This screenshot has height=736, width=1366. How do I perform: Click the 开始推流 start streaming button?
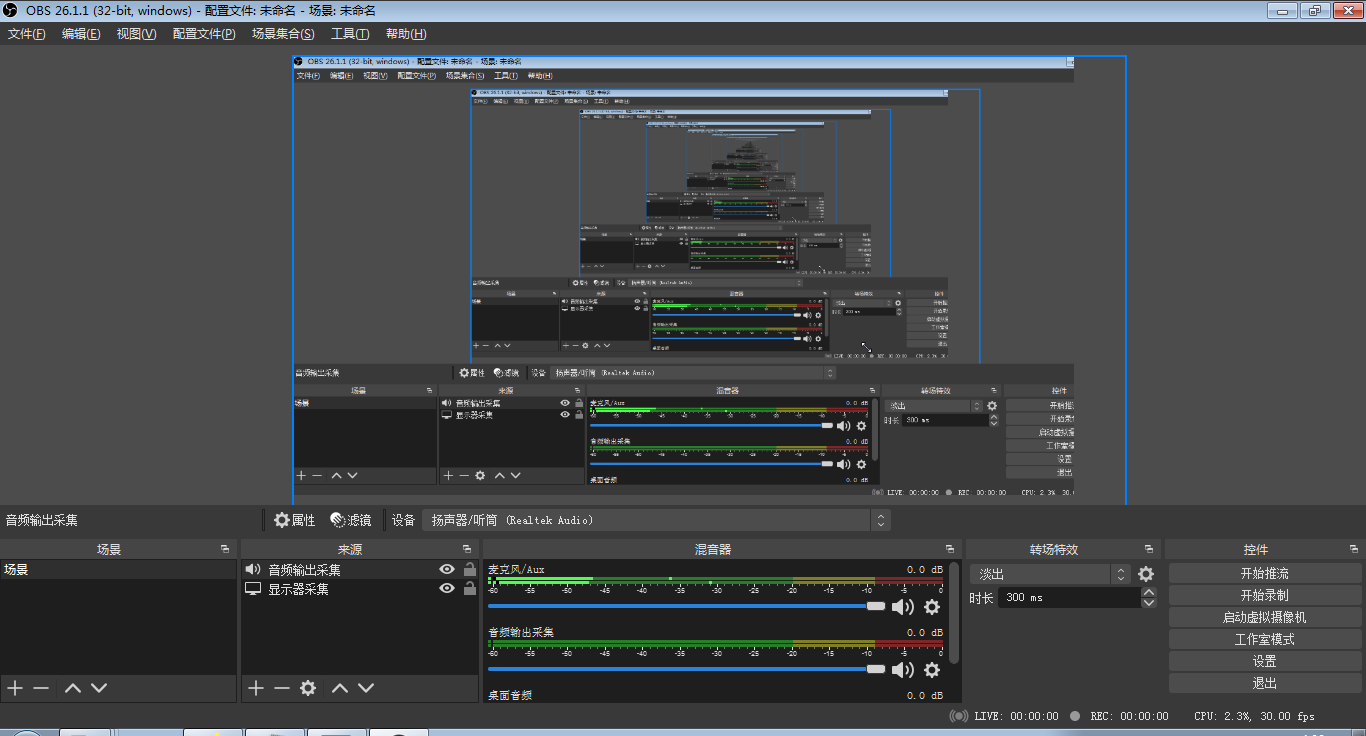pos(1264,574)
